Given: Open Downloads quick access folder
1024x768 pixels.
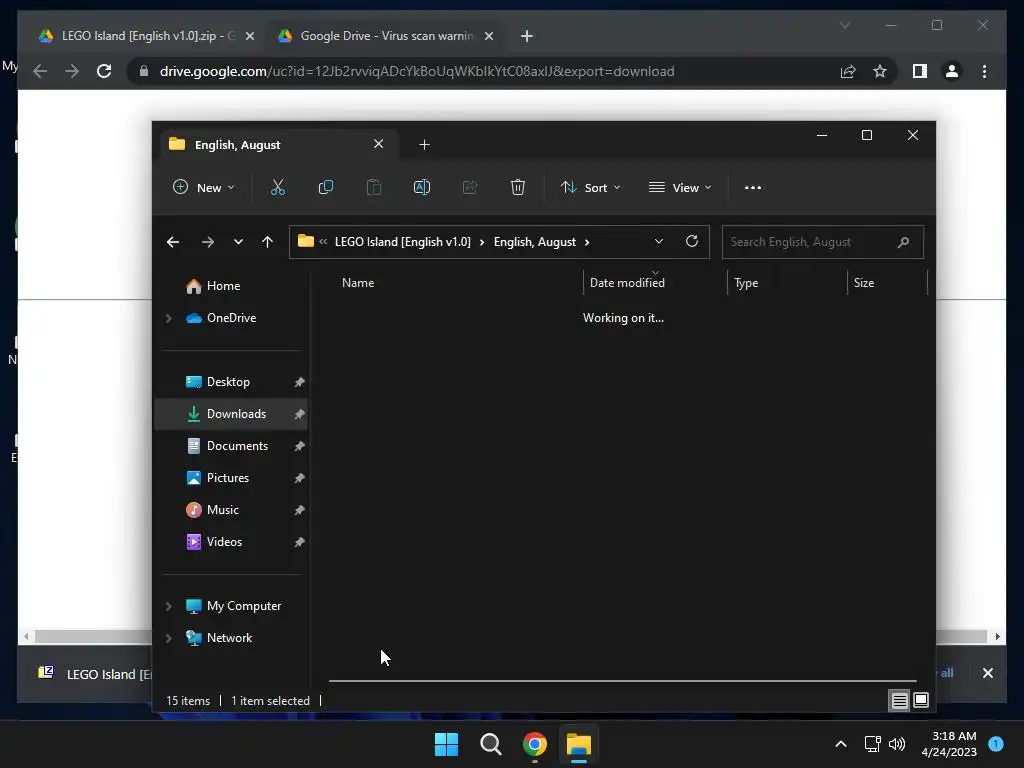Looking at the screenshot, I should click(231, 414).
